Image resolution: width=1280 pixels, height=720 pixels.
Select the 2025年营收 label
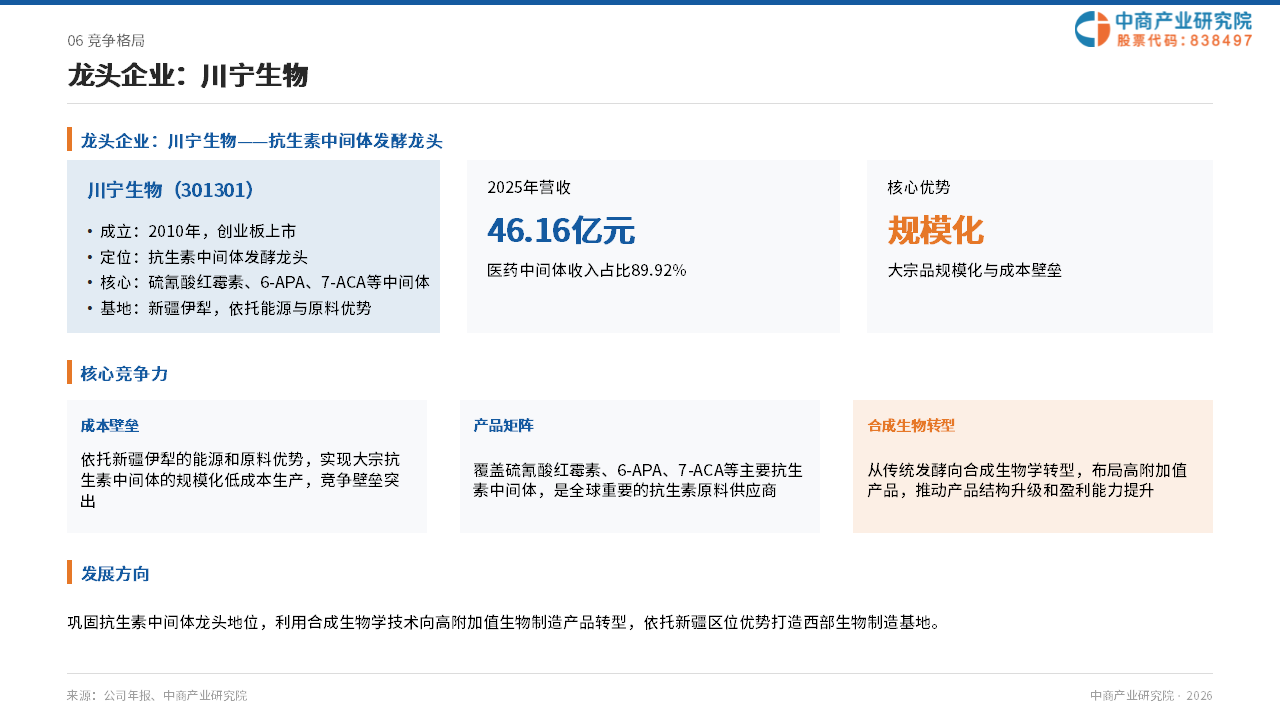click(x=529, y=188)
